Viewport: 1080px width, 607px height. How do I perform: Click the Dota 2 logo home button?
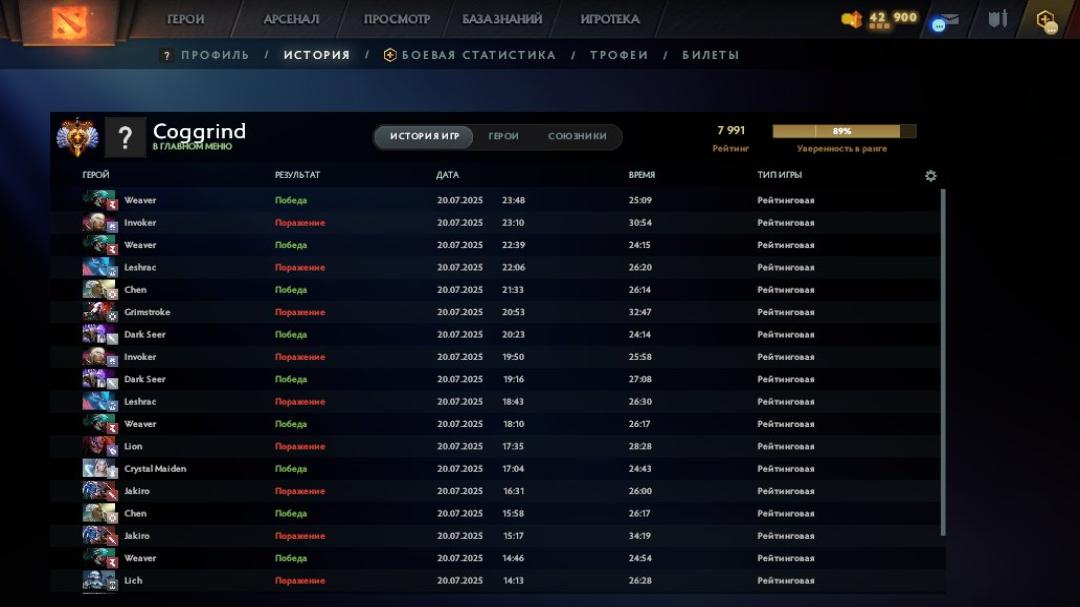point(69,21)
